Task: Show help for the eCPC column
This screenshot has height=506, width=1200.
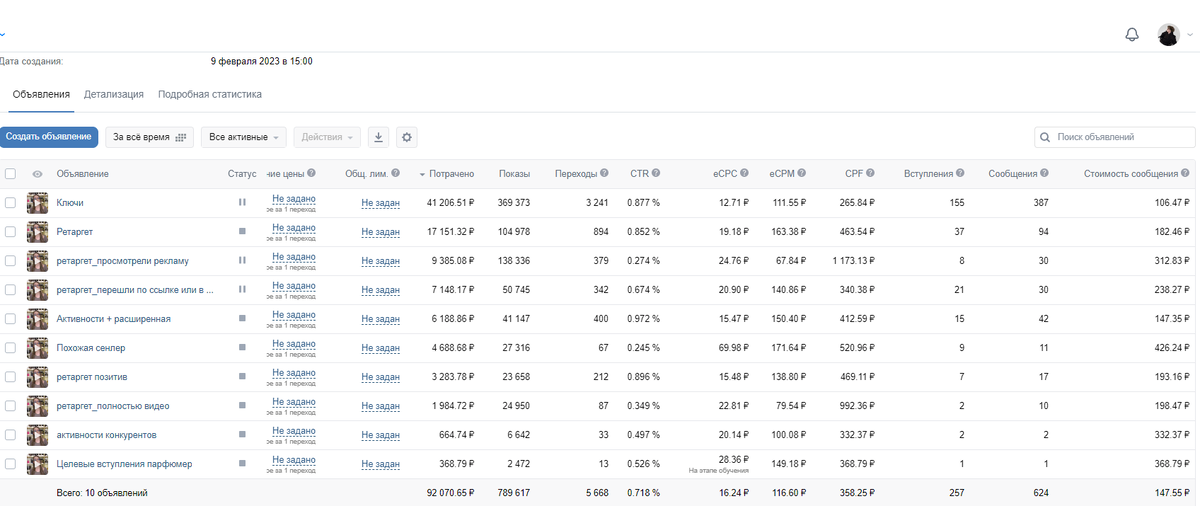Action: (x=744, y=174)
